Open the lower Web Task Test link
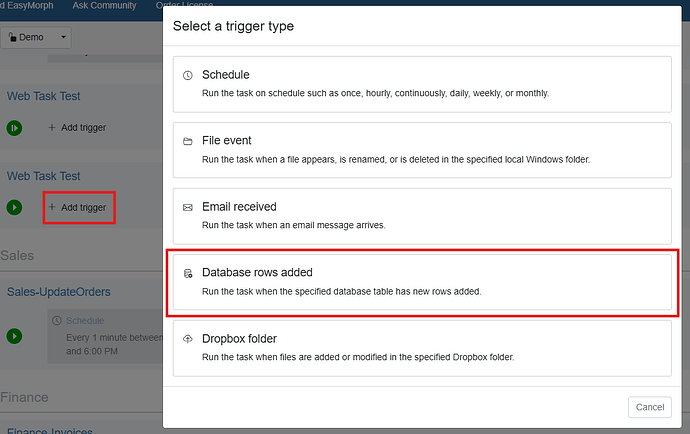The width and height of the screenshot is (690, 434). click(x=44, y=176)
